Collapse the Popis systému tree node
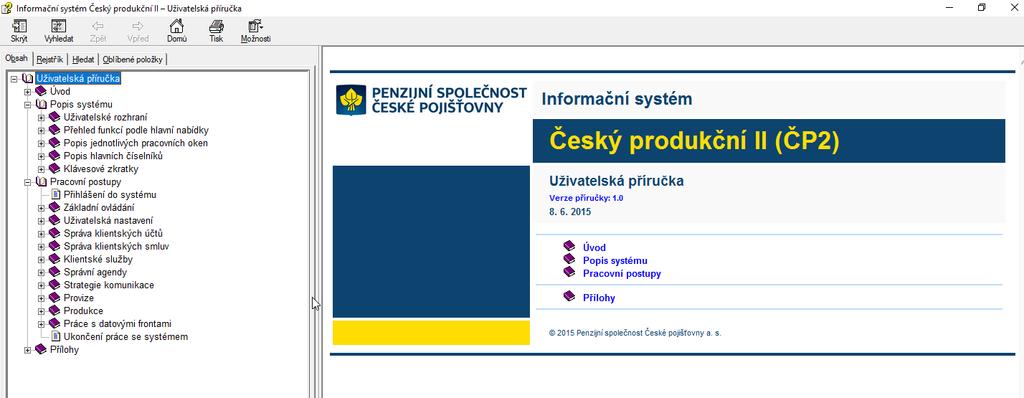Viewport: 1024px width, 398px height. (27, 105)
